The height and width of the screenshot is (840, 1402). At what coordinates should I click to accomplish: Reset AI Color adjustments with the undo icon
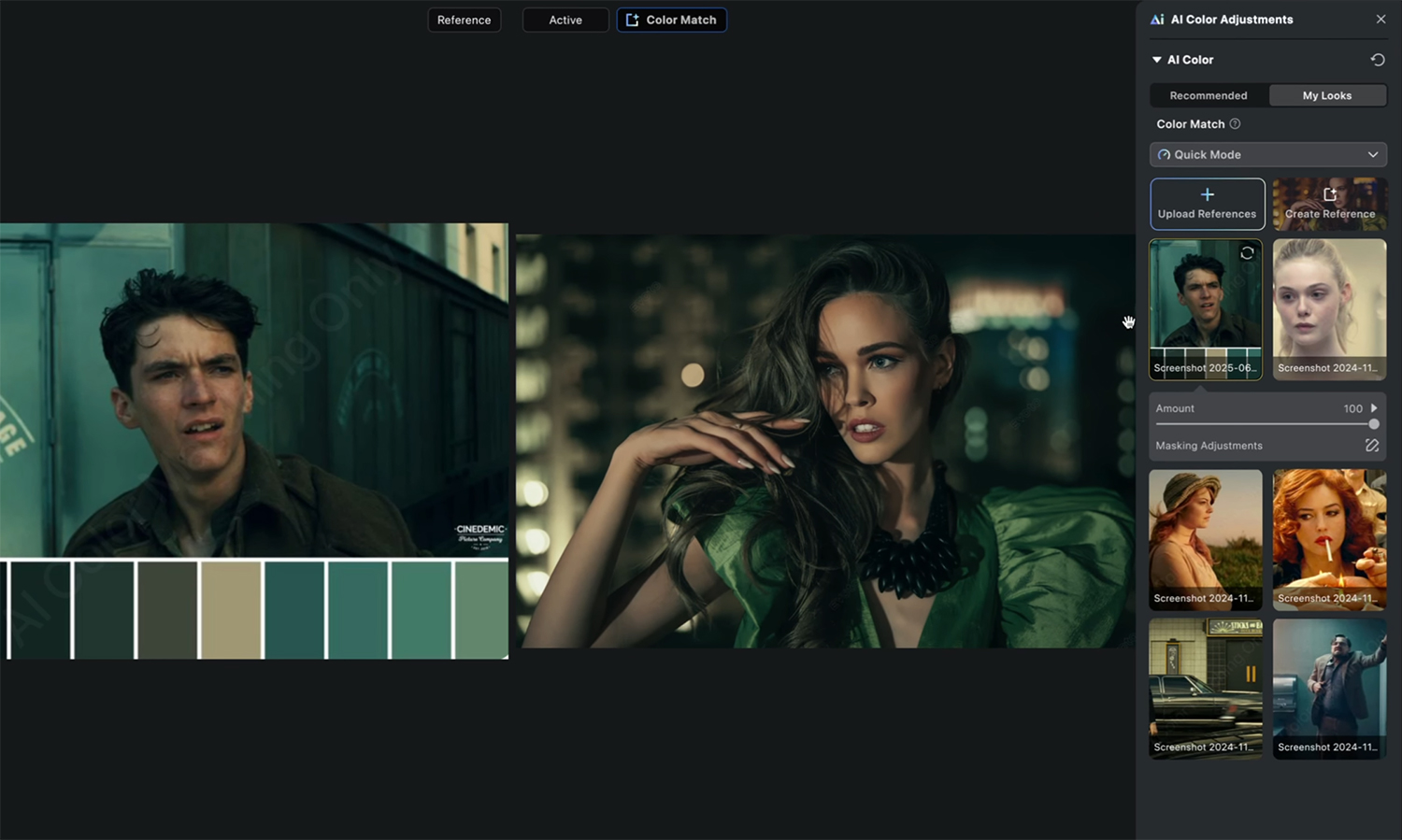click(x=1377, y=60)
